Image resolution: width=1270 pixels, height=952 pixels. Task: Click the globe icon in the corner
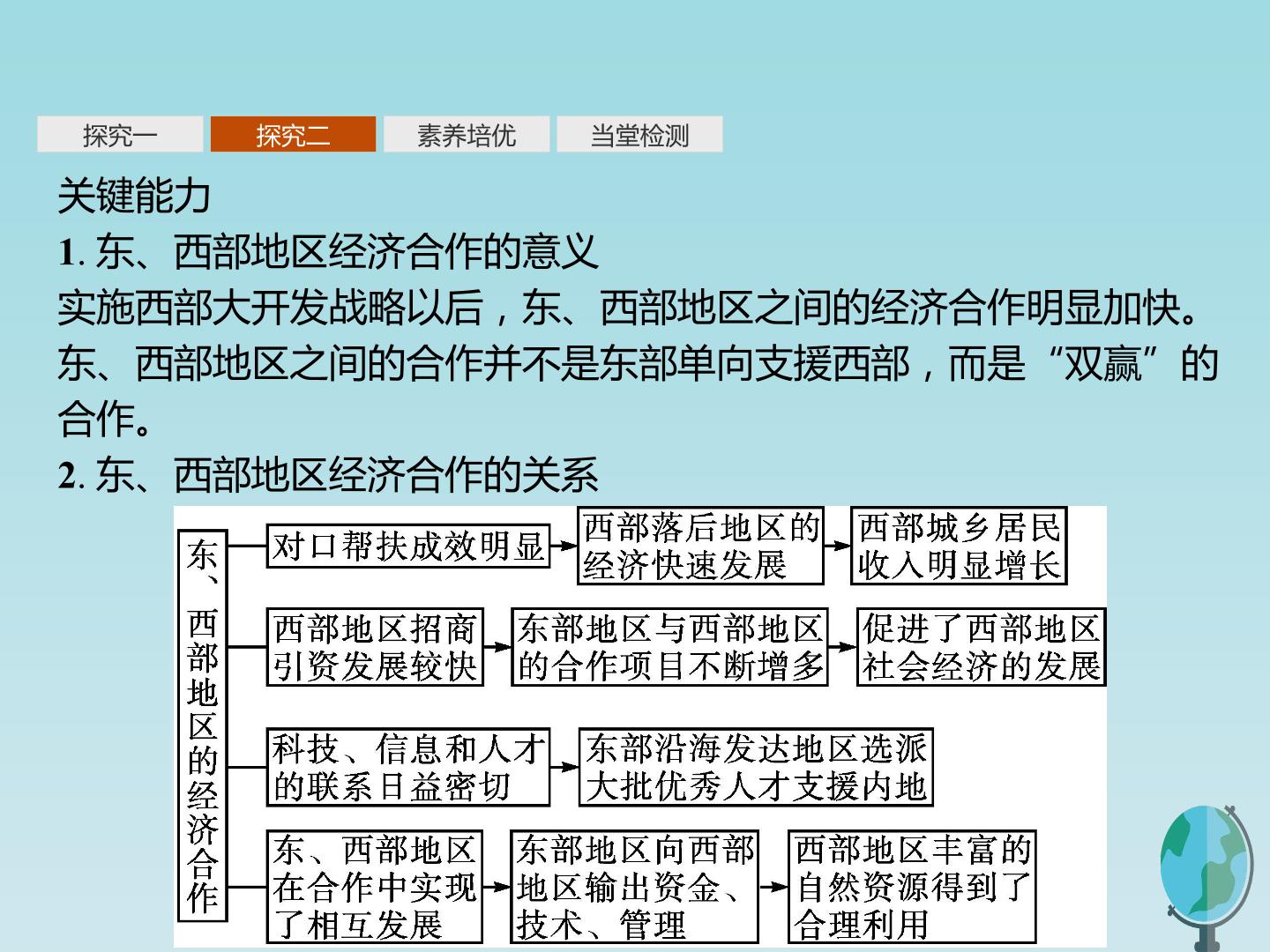[1206, 877]
